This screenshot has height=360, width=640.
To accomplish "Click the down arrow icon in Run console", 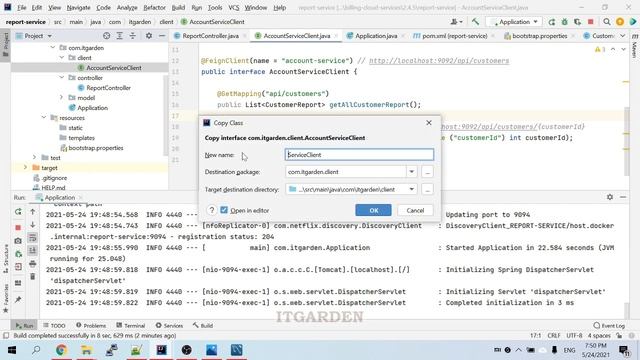I will [33, 225].
